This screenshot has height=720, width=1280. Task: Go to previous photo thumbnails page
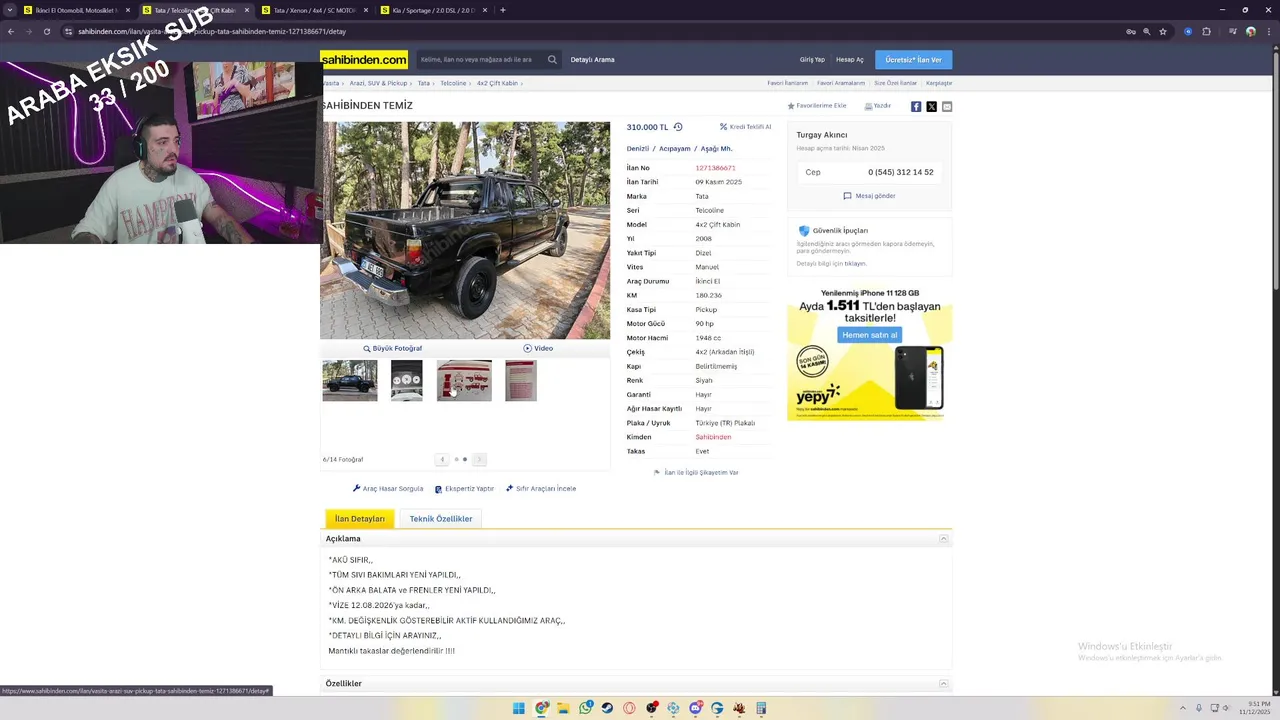click(x=442, y=459)
